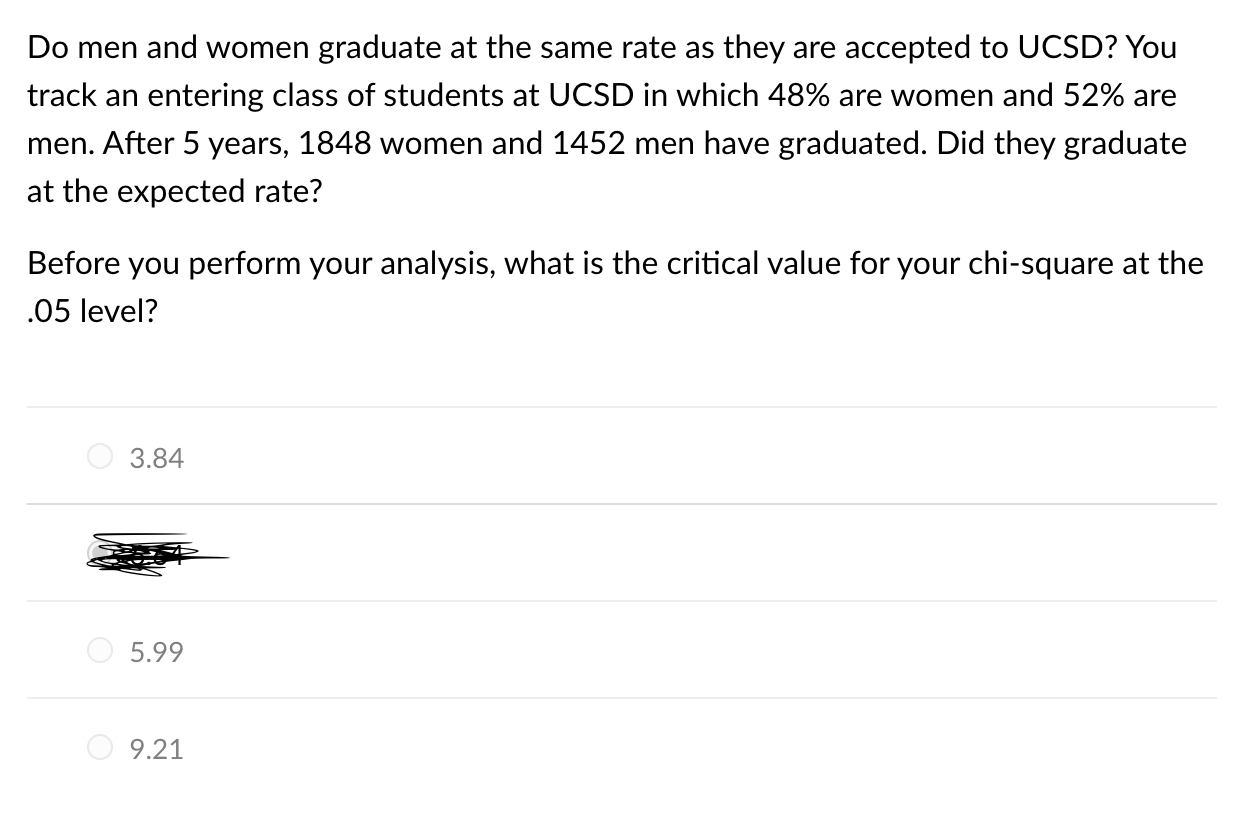Pick the 9.21 radio button option
This screenshot has width=1253, height=825.
tap(100, 748)
